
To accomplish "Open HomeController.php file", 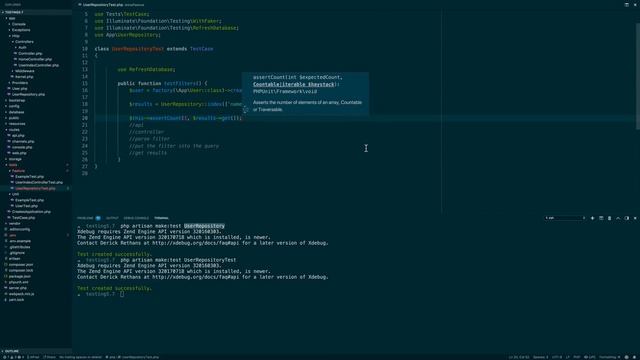I will pyautogui.click(x=35, y=59).
